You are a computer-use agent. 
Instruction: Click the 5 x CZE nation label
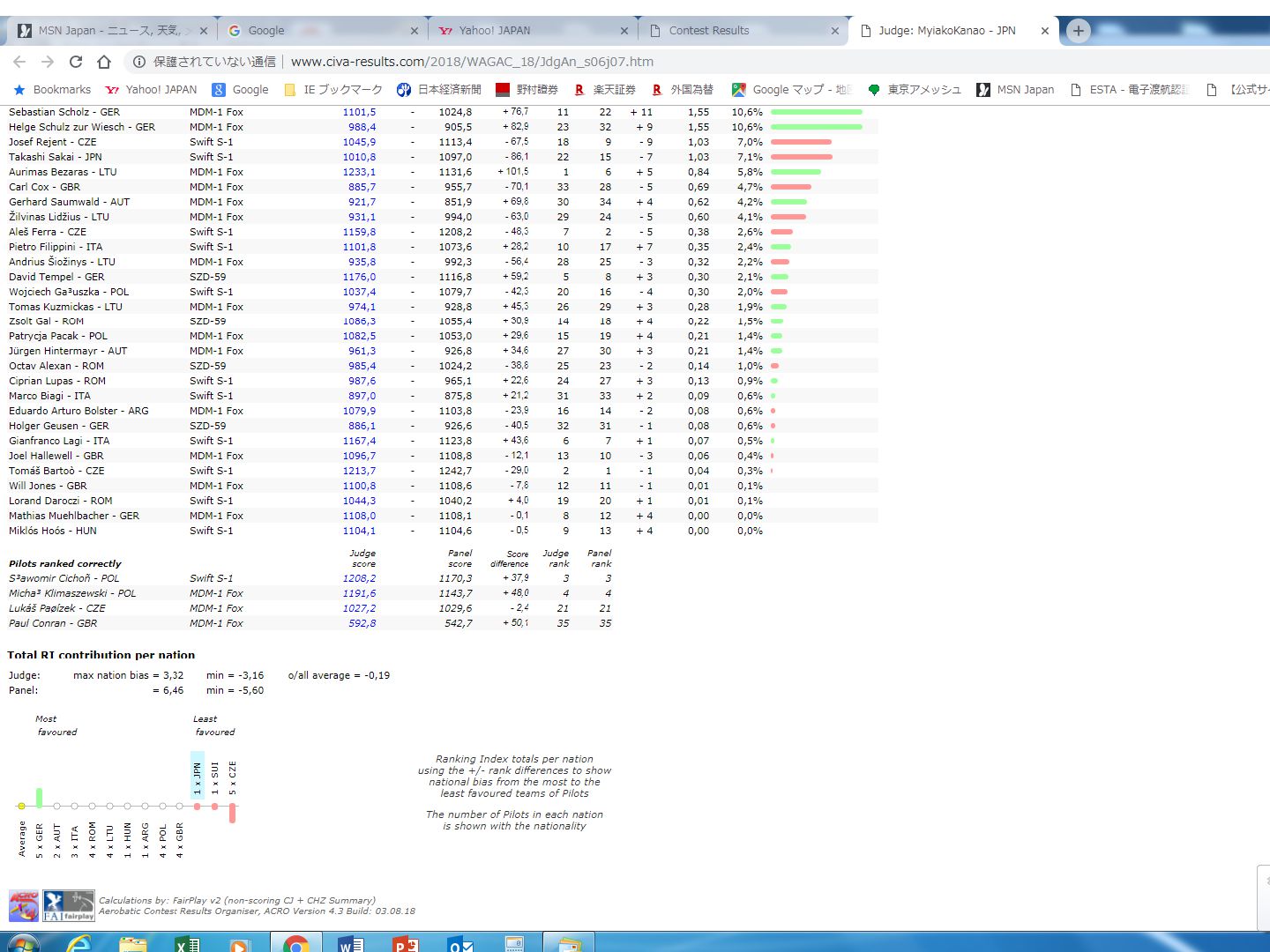click(233, 778)
